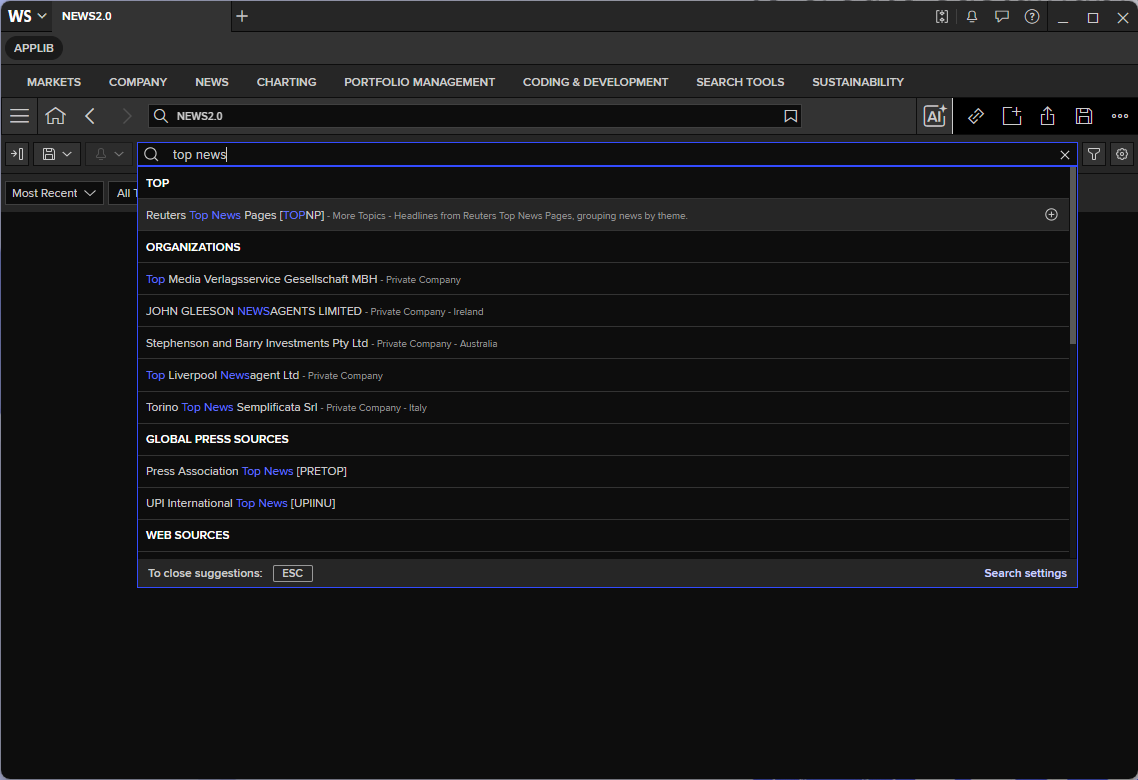Viewport: 1138px width, 780px height.
Task: Select JOHN GLEESON NEWSAGENTS LIMITED suggestion
Action: 603,311
